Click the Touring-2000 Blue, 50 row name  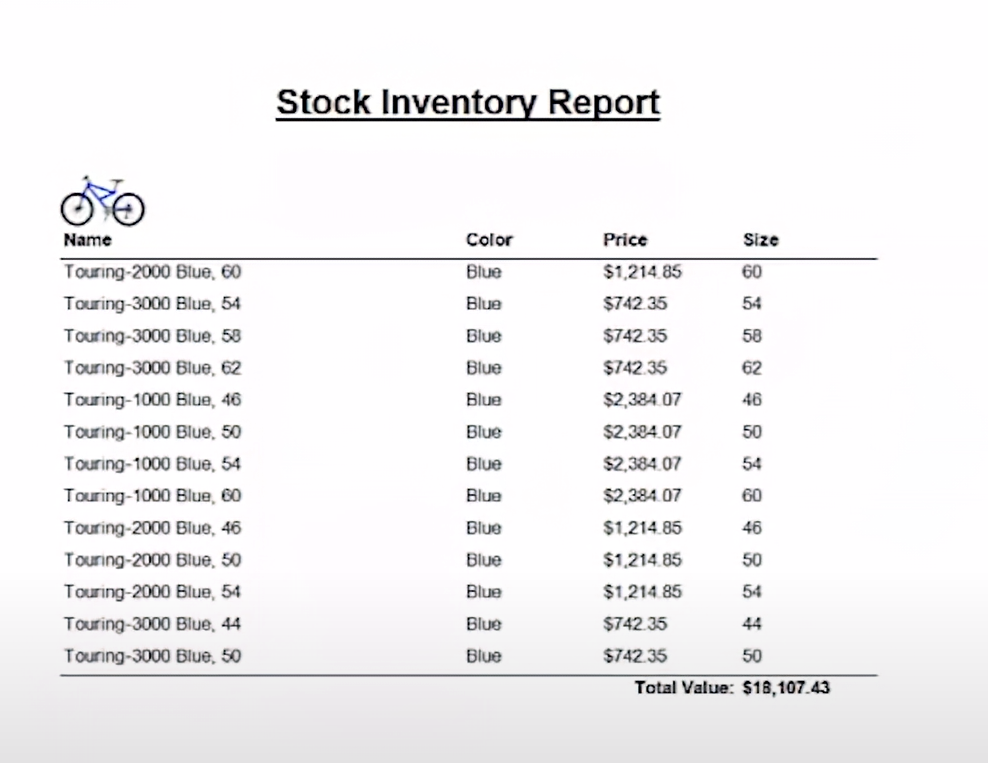[x=152, y=560]
